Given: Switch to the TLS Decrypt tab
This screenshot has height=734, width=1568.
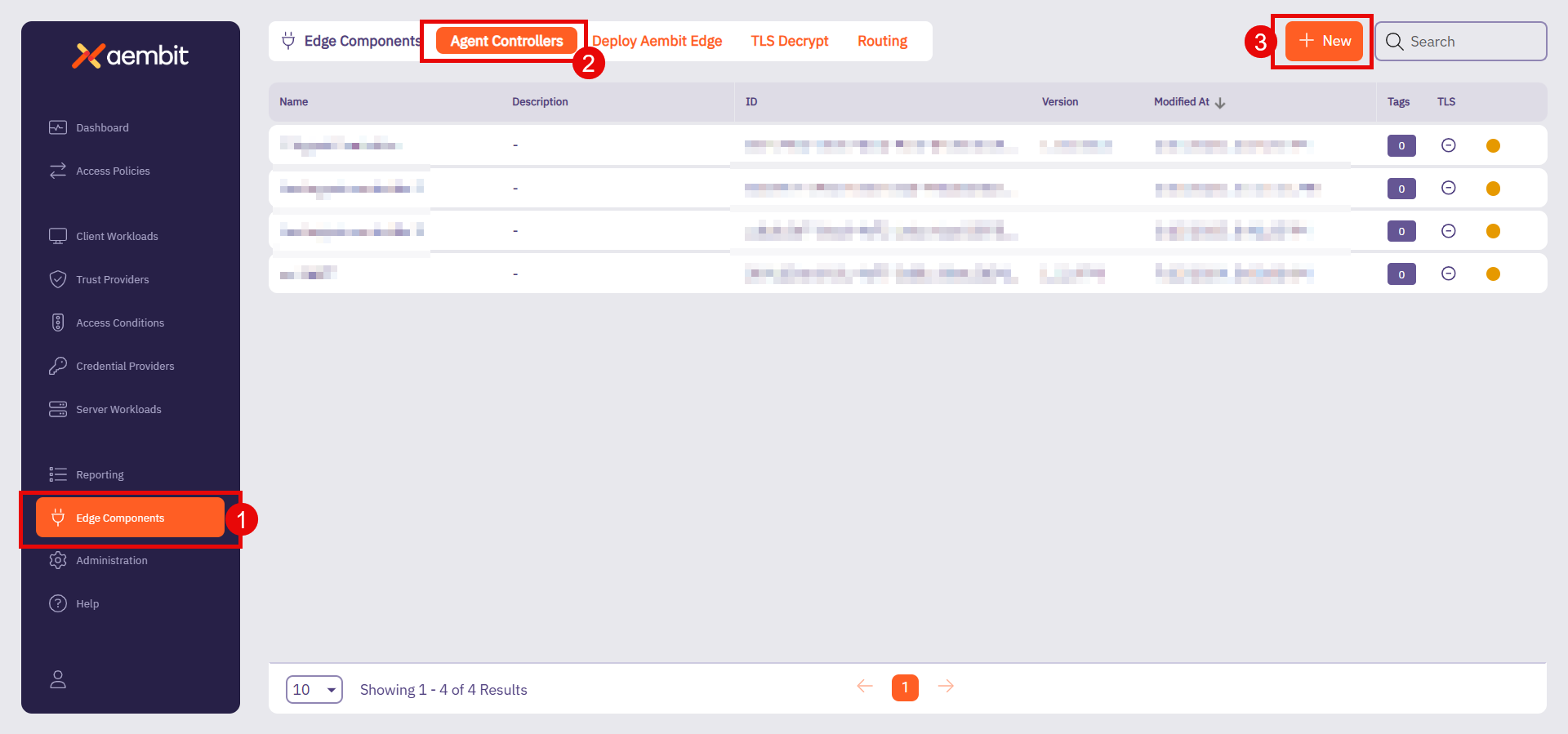Looking at the screenshot, I should point(789,41).
